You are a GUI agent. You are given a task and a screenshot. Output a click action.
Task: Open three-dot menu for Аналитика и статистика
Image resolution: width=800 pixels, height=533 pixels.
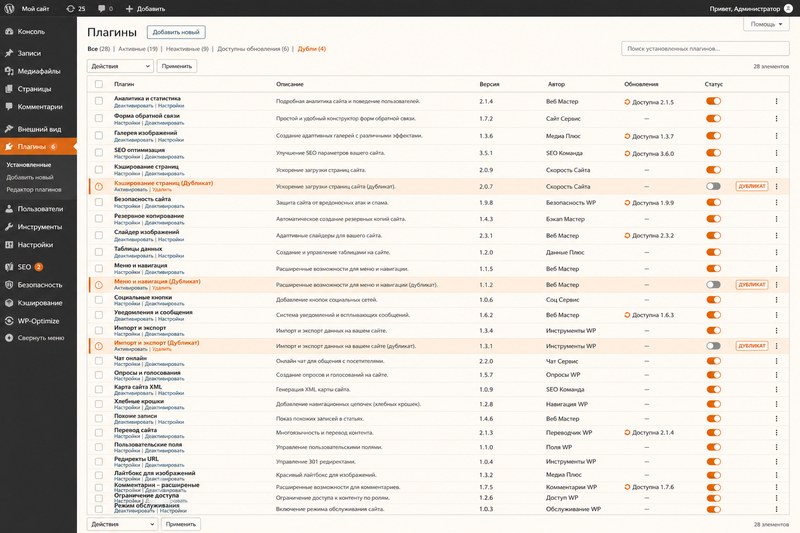pos(776,101)
